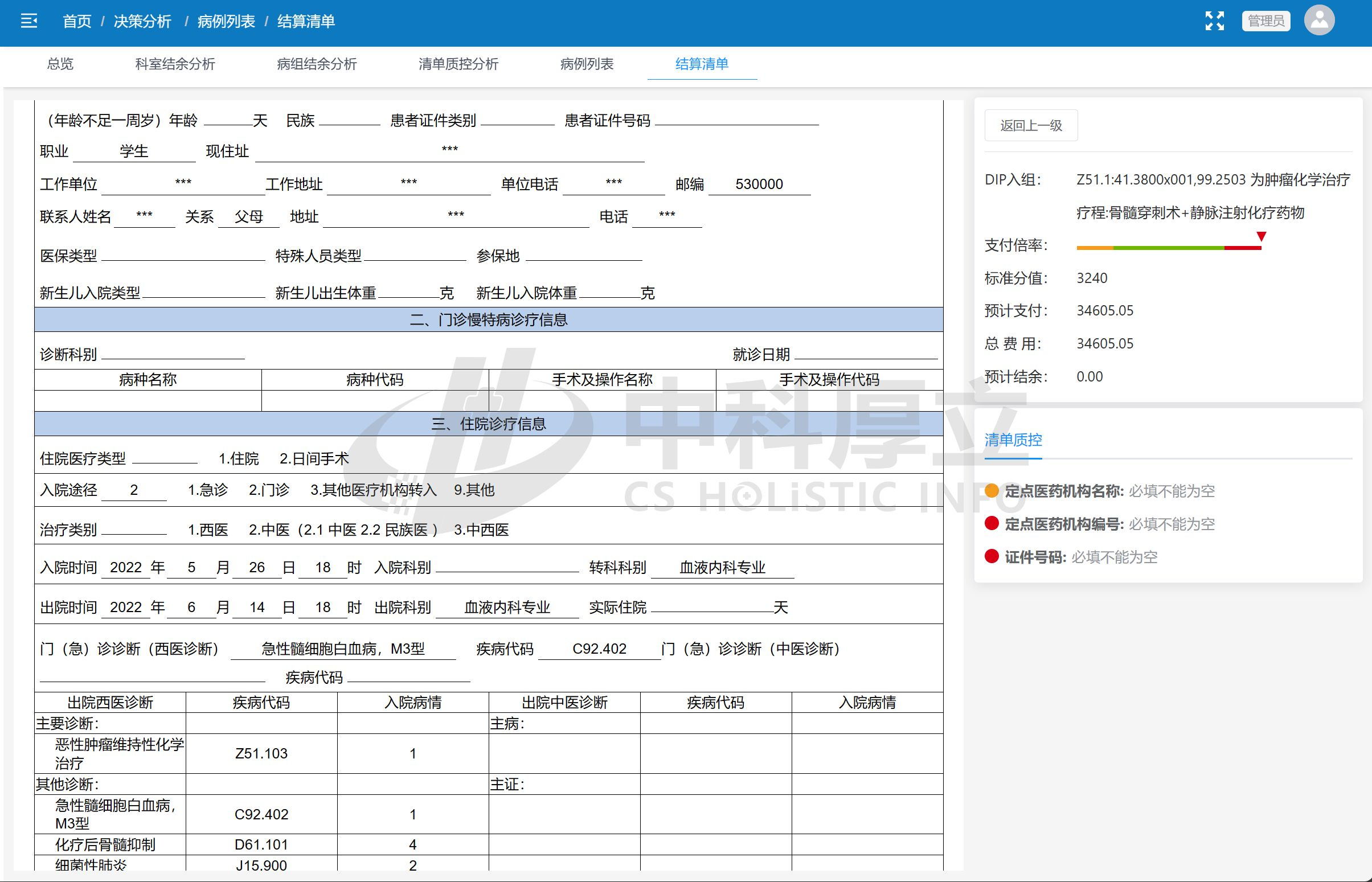Click the 预计支付 value 34605.05
Viewport: 1372px width, 882px height.
click(x=1105, y=311)
